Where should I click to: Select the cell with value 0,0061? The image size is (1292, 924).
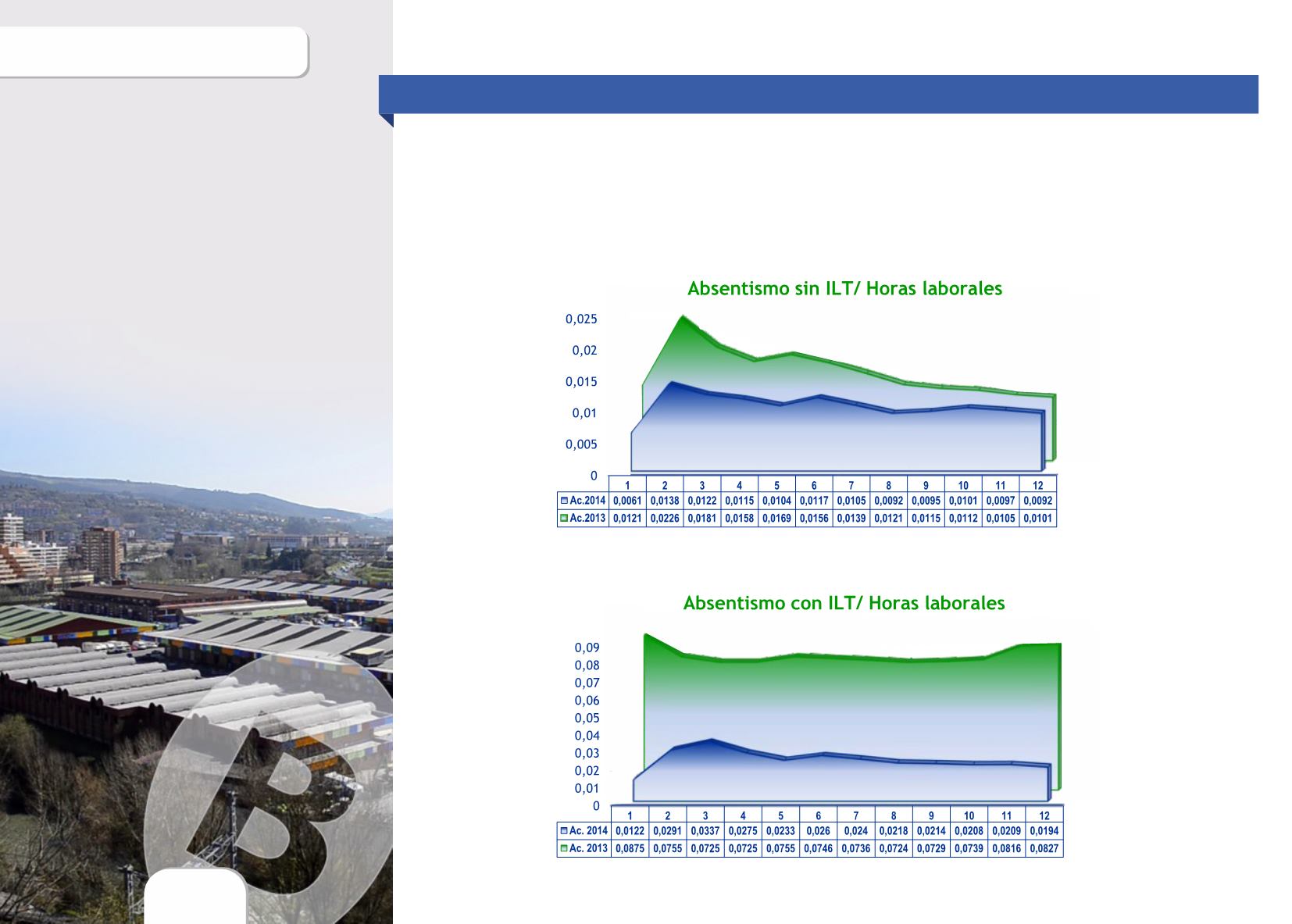pyautogui.click(x=627, y=501)
